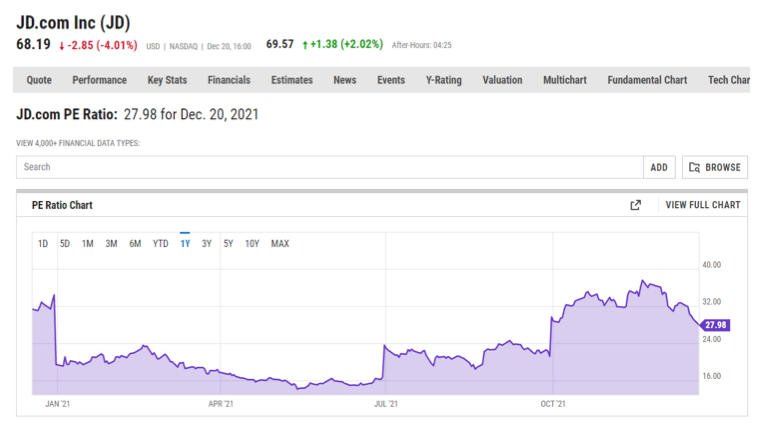Show the 10Y chart range
758x430 pixels.
click(252, 244)
